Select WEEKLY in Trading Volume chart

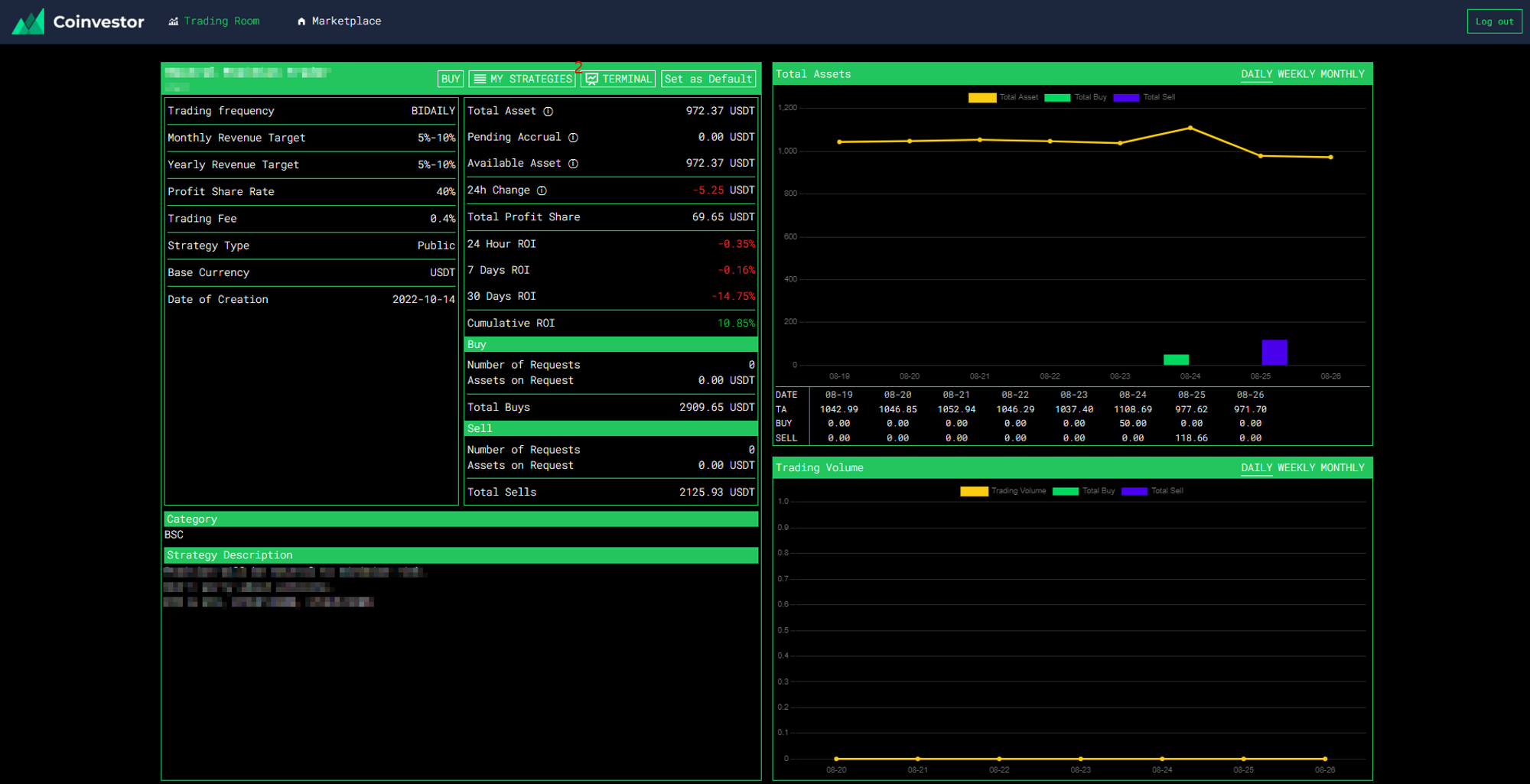click(1296, 468)
